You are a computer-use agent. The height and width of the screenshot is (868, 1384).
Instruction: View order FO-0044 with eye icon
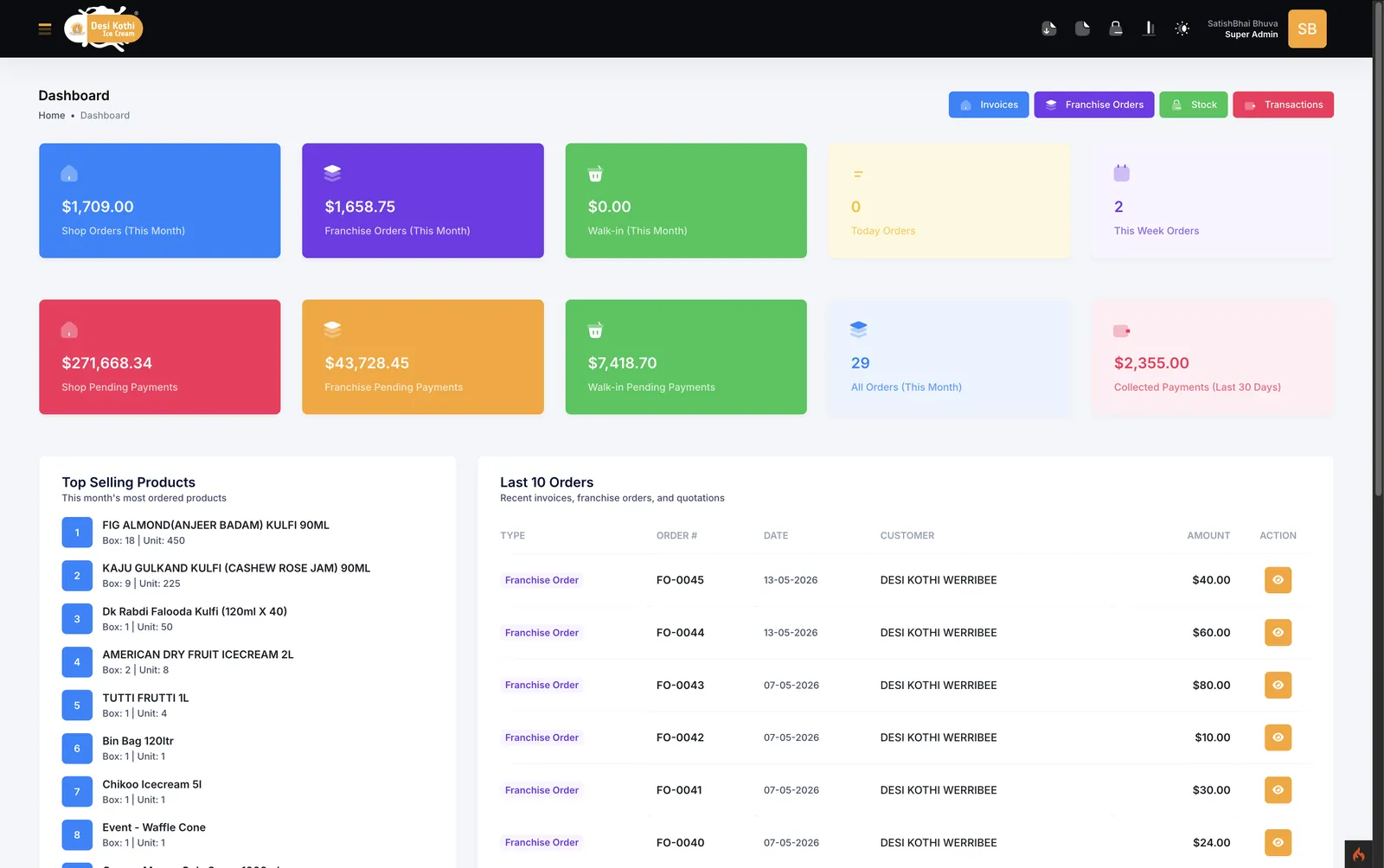click(x=1278, y=633)
